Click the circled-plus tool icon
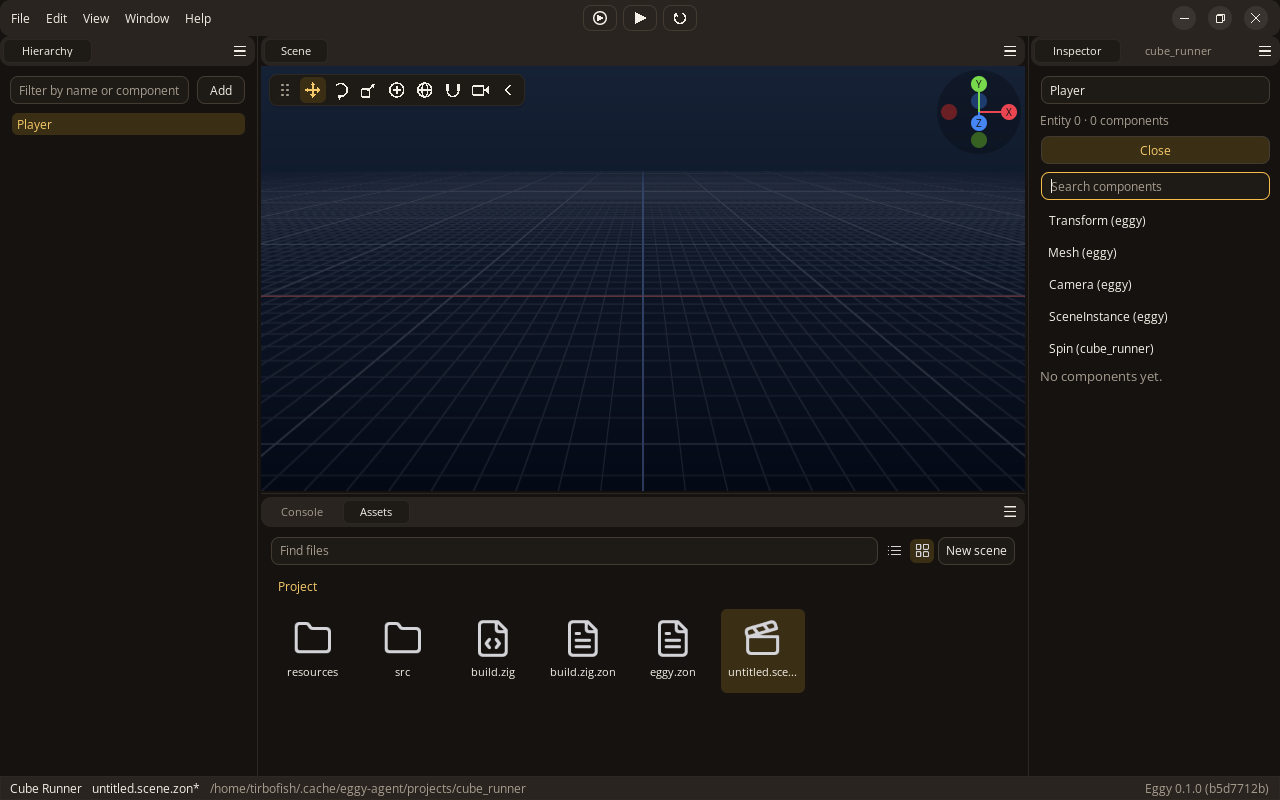 397,90
